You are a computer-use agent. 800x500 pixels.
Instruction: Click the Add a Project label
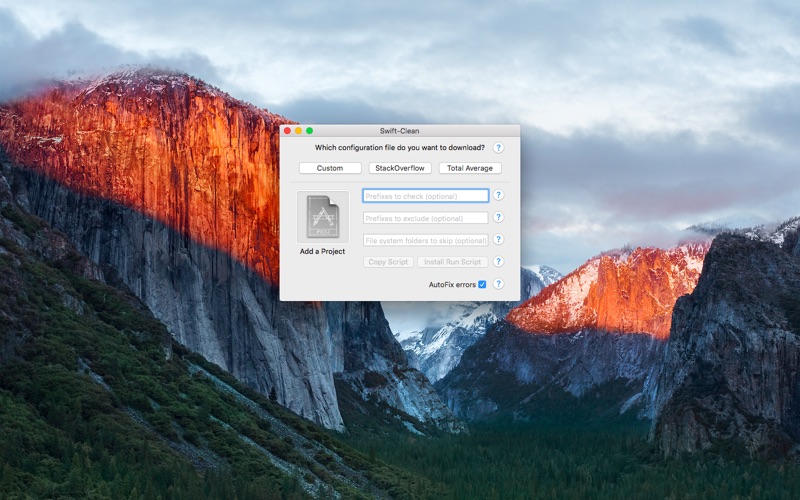click(323, 252)
